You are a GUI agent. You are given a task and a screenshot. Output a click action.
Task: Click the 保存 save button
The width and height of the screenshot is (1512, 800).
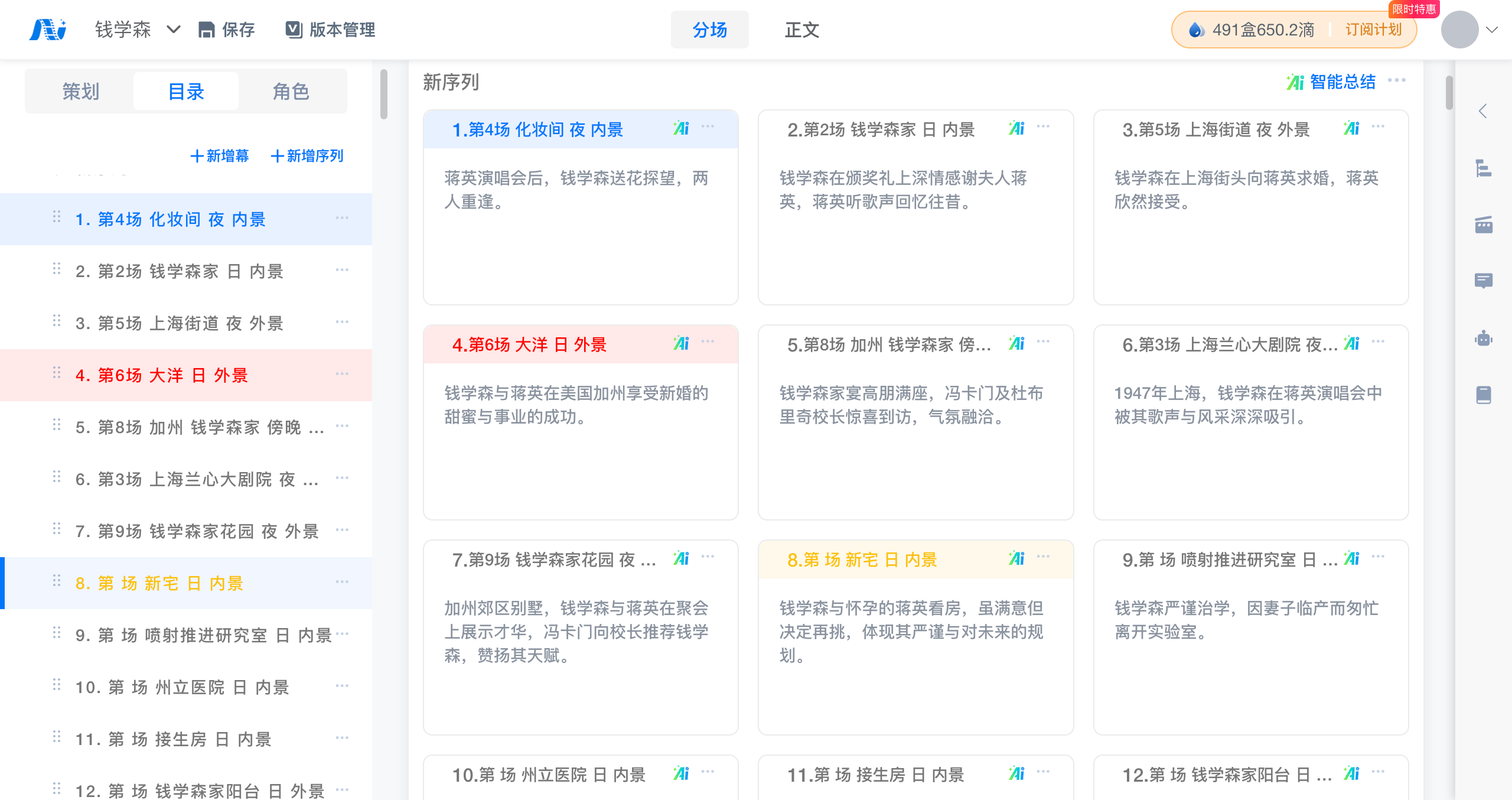[x=227, y=30]
